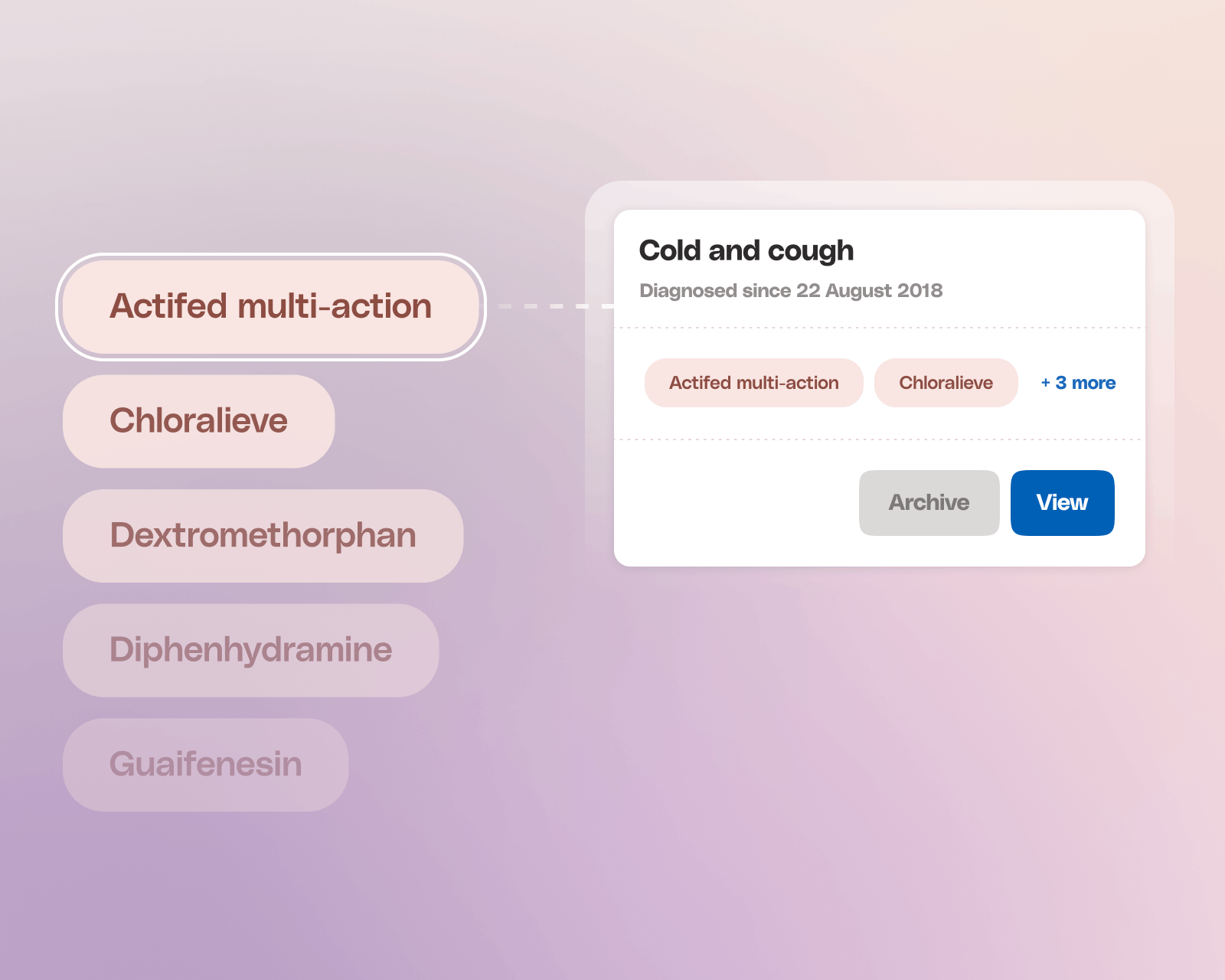Click the 'more' word in blue link

[x=1093, y=383]
